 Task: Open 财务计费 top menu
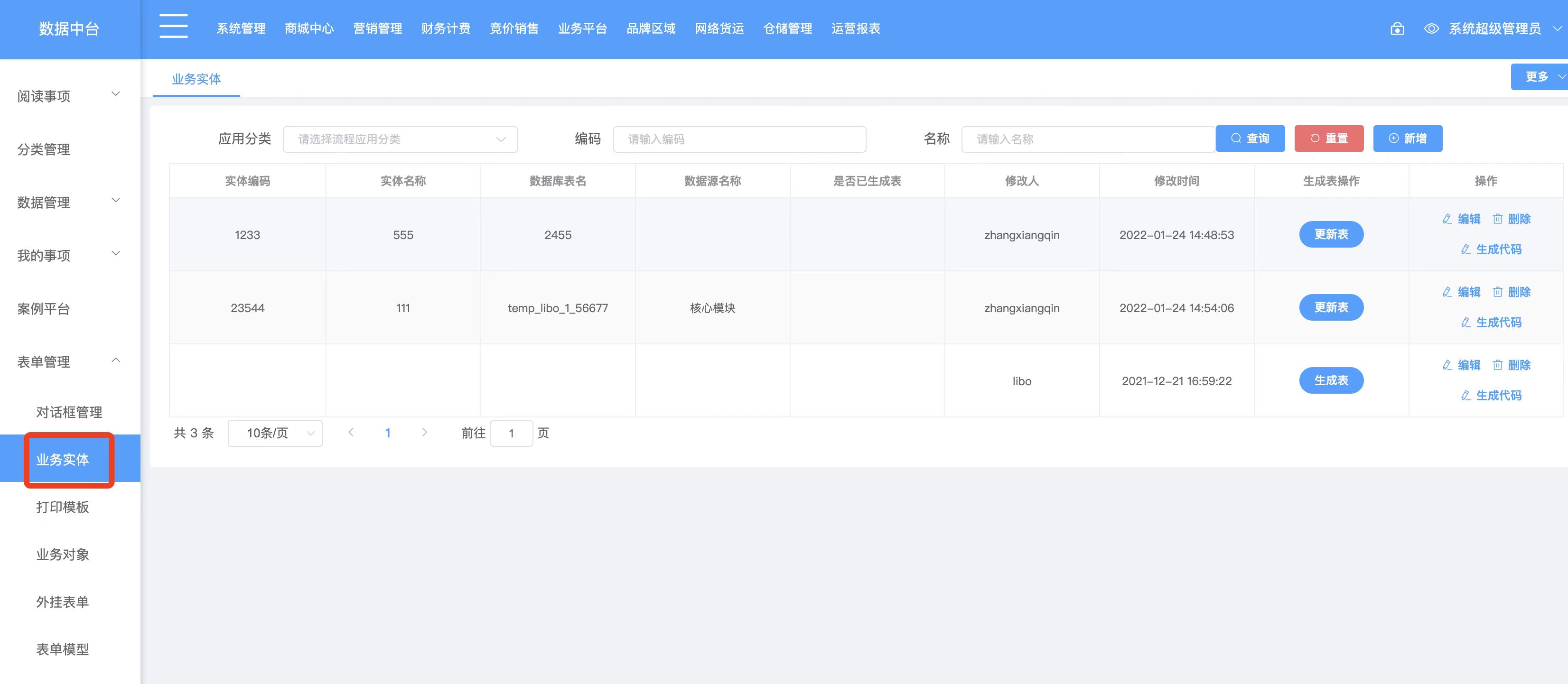coord(446,28)
